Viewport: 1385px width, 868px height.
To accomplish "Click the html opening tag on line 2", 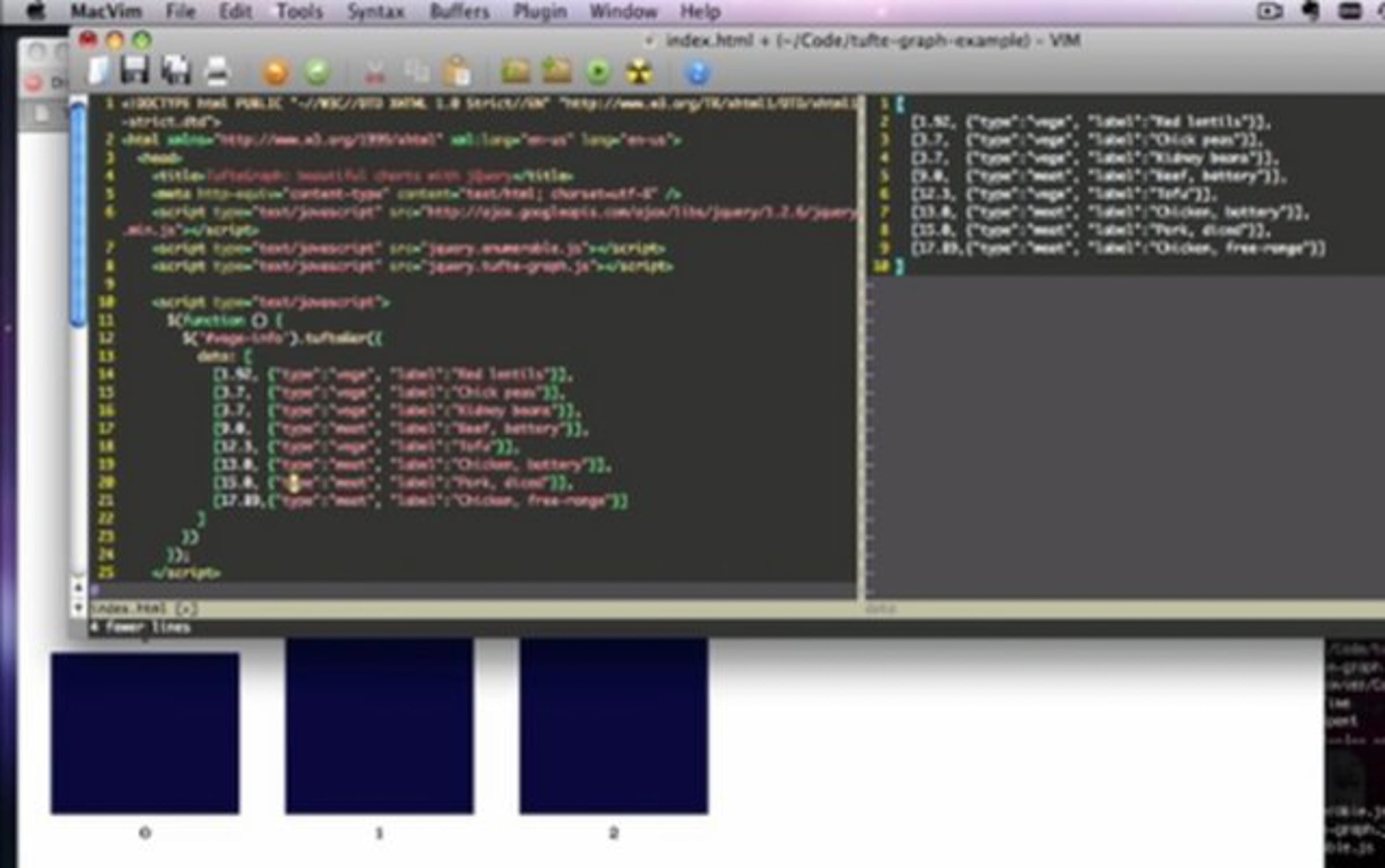I will 401,140.
